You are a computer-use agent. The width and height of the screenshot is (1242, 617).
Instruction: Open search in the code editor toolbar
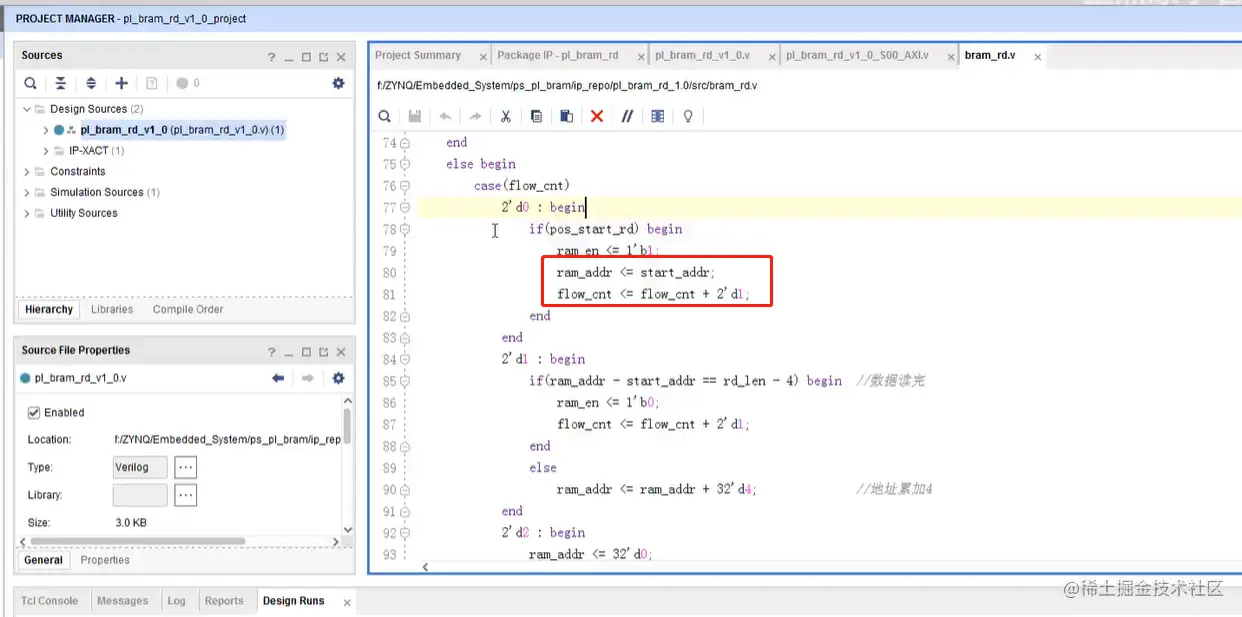point(384,116)
